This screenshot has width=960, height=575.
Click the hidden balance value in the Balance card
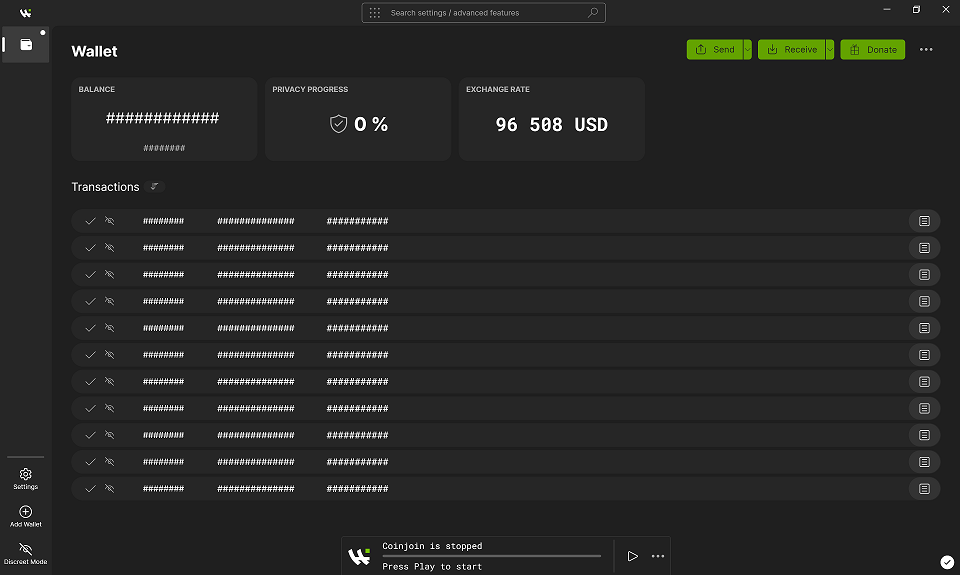click(162, 118)
